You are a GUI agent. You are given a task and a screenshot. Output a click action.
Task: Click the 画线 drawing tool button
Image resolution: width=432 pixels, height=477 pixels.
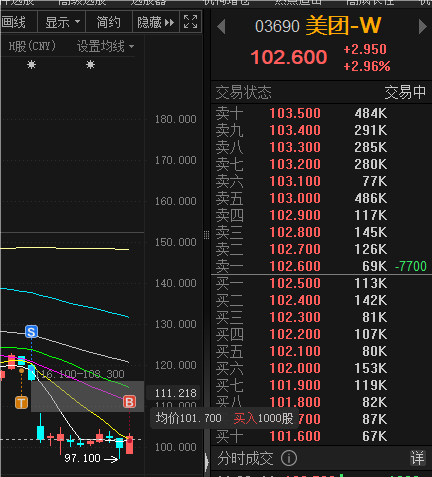[x=17, y=22]
